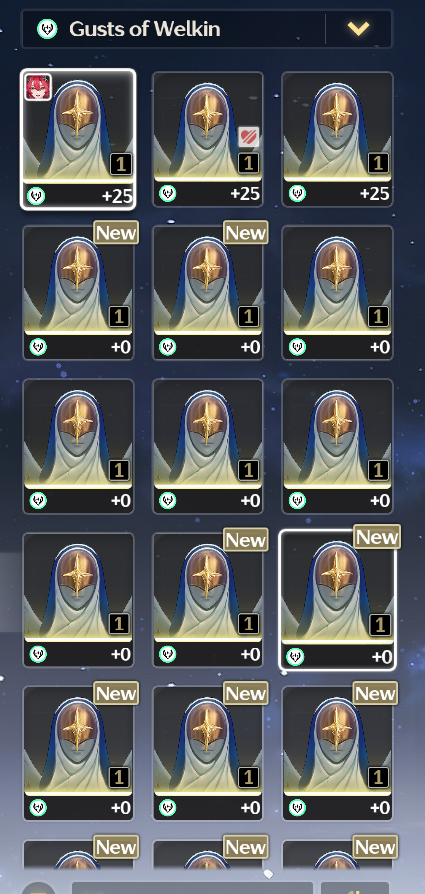
Task: Select the white-outlined New +0 echo
Action: [x=338, y=600]
